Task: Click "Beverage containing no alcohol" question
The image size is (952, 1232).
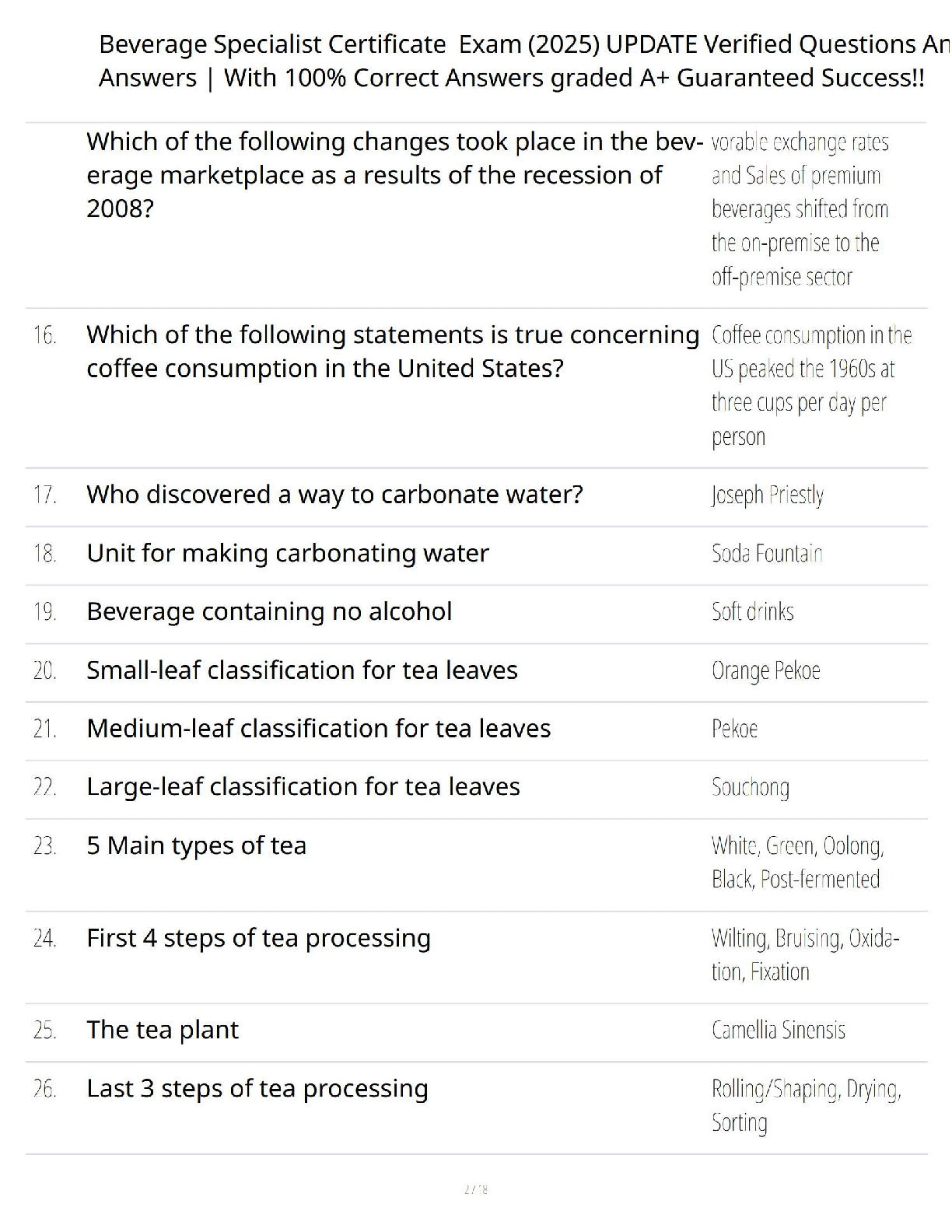Action: (269, 612)
